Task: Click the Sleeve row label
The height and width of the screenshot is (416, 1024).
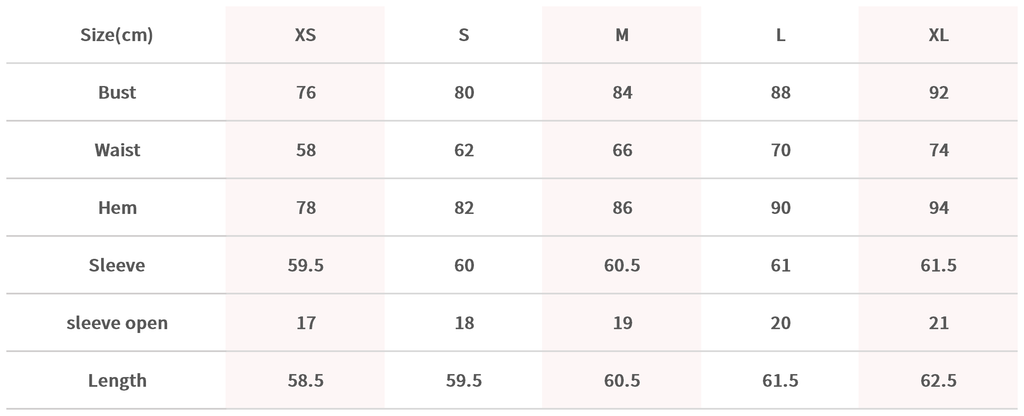Action: [x=117, y=265]
